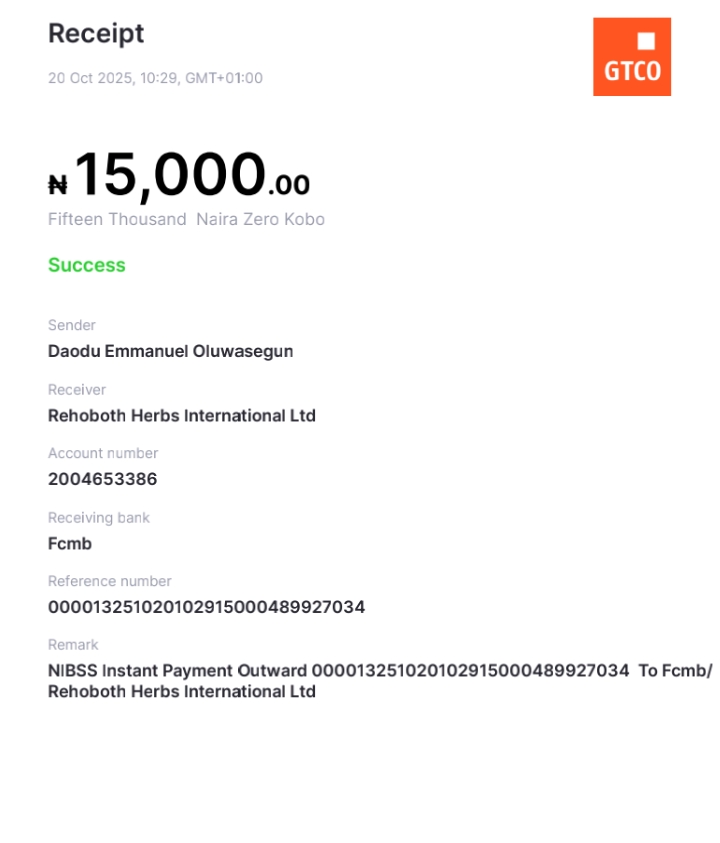This screenshot has height=843, width=720.
Task: Select the long reference number value
Action: [206, 607]
